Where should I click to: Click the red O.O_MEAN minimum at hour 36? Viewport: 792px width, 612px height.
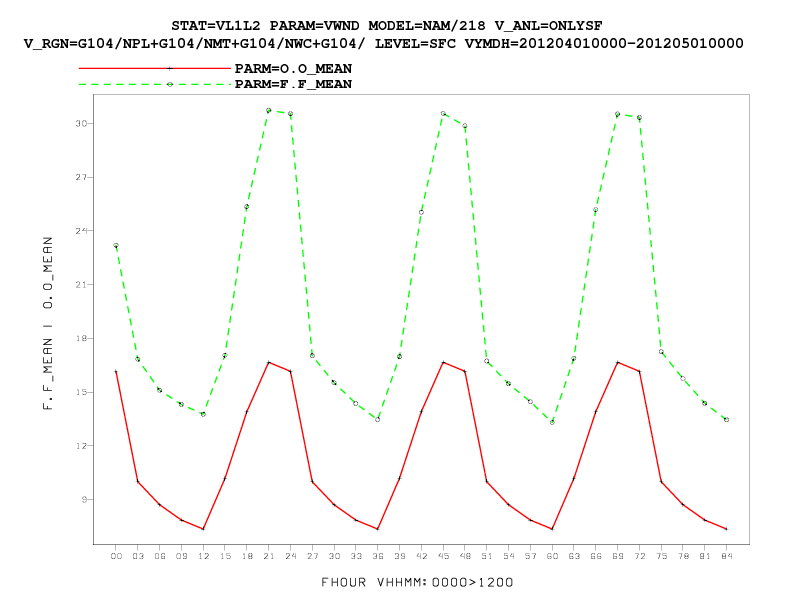[378, 529]
